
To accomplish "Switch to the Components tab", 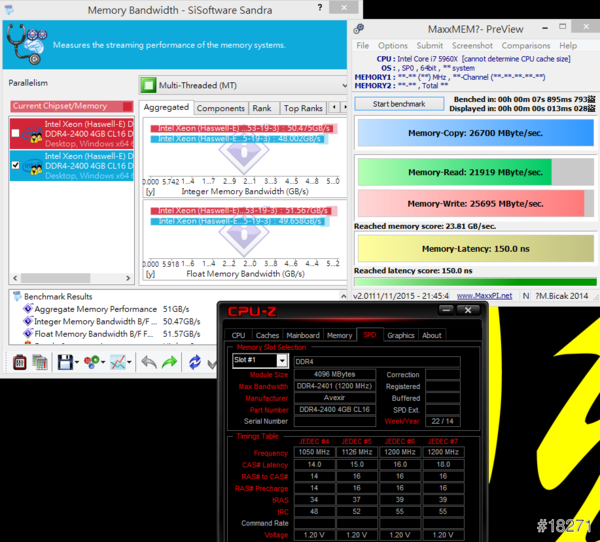I will (x=221, y=108).
